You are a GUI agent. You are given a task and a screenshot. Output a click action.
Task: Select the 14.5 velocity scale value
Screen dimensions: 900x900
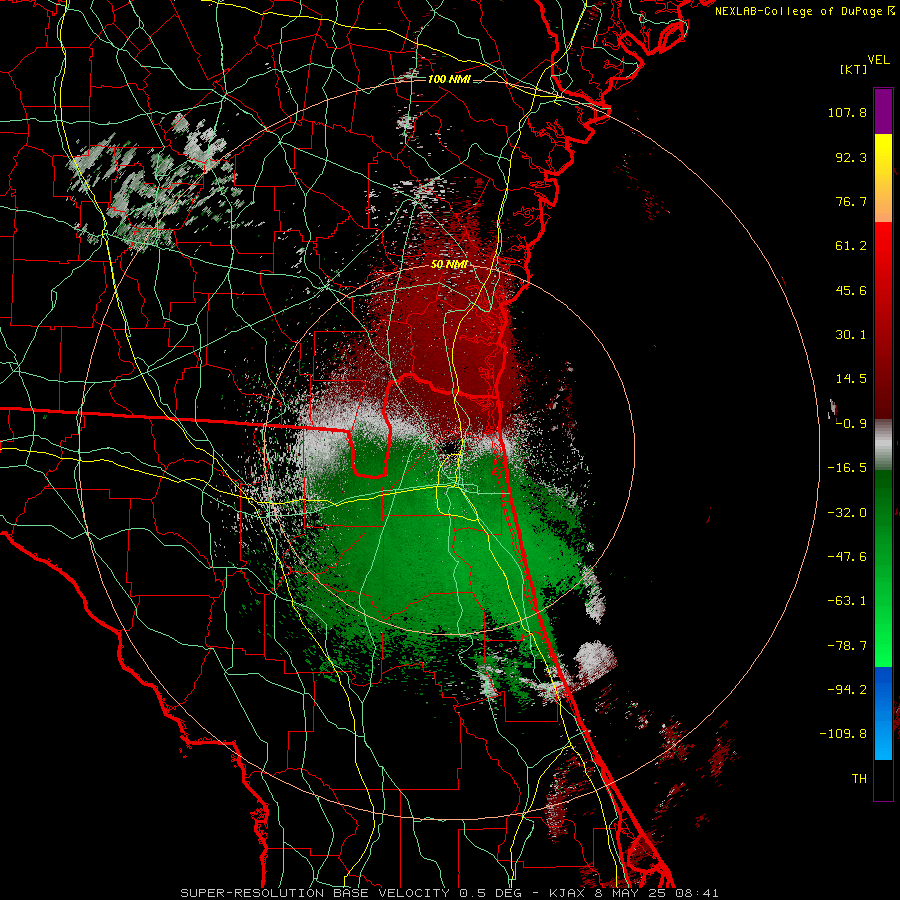[x=851, y=379]
